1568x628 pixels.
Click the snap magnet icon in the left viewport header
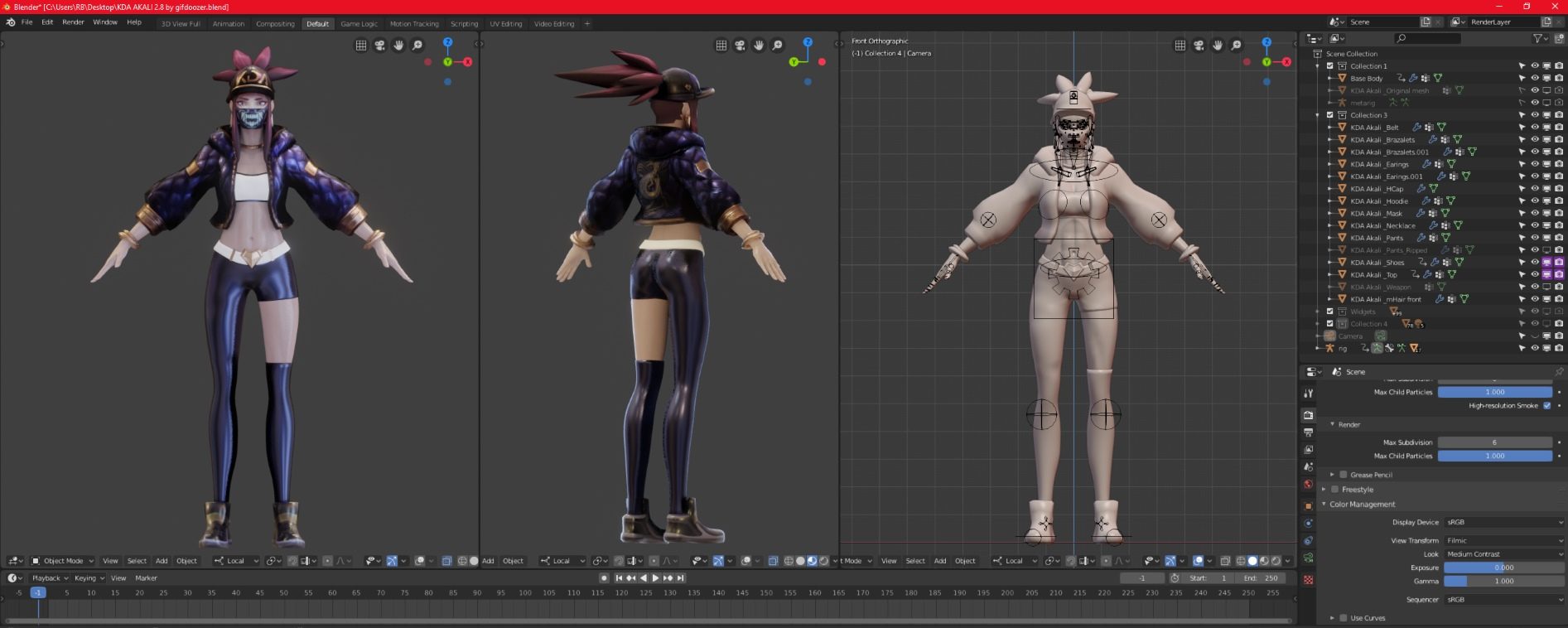pos(292,561)
